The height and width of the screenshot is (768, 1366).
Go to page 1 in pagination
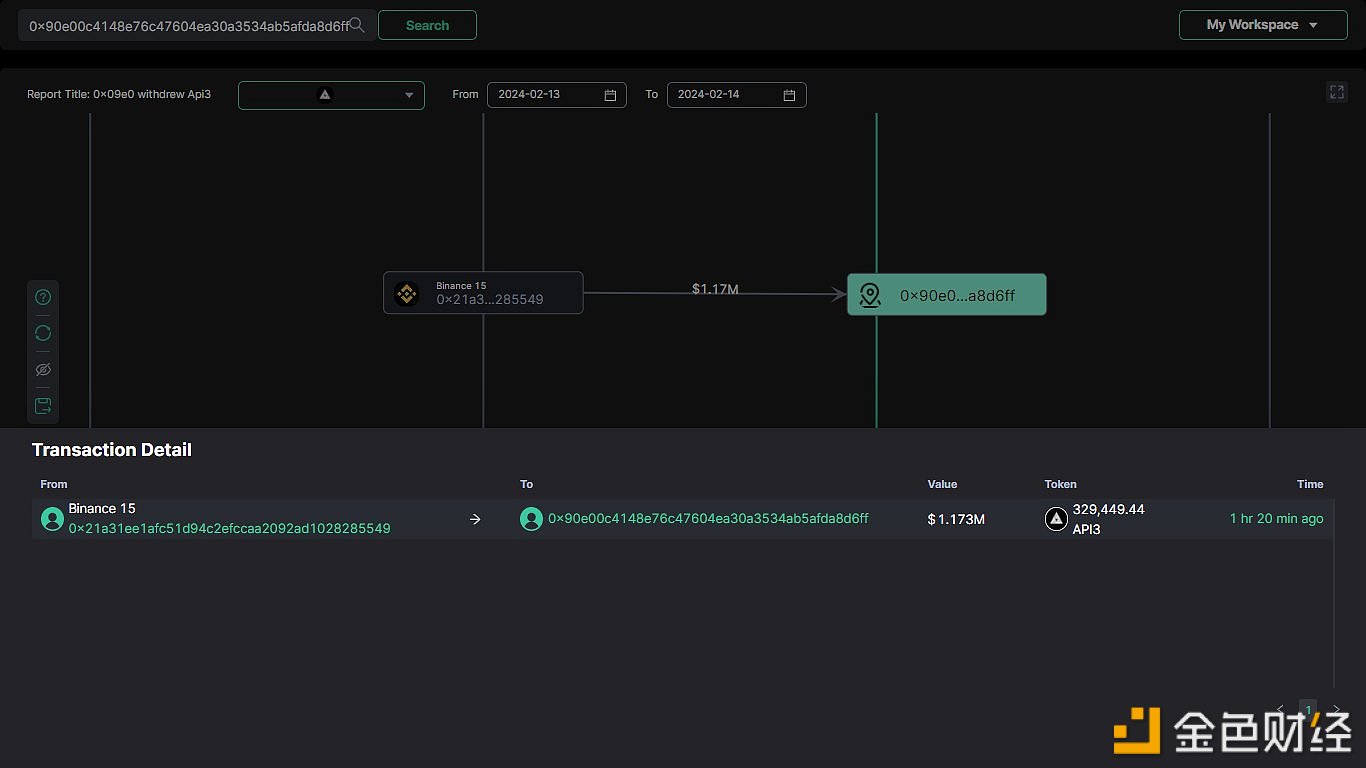click(x=1308, y=710)
